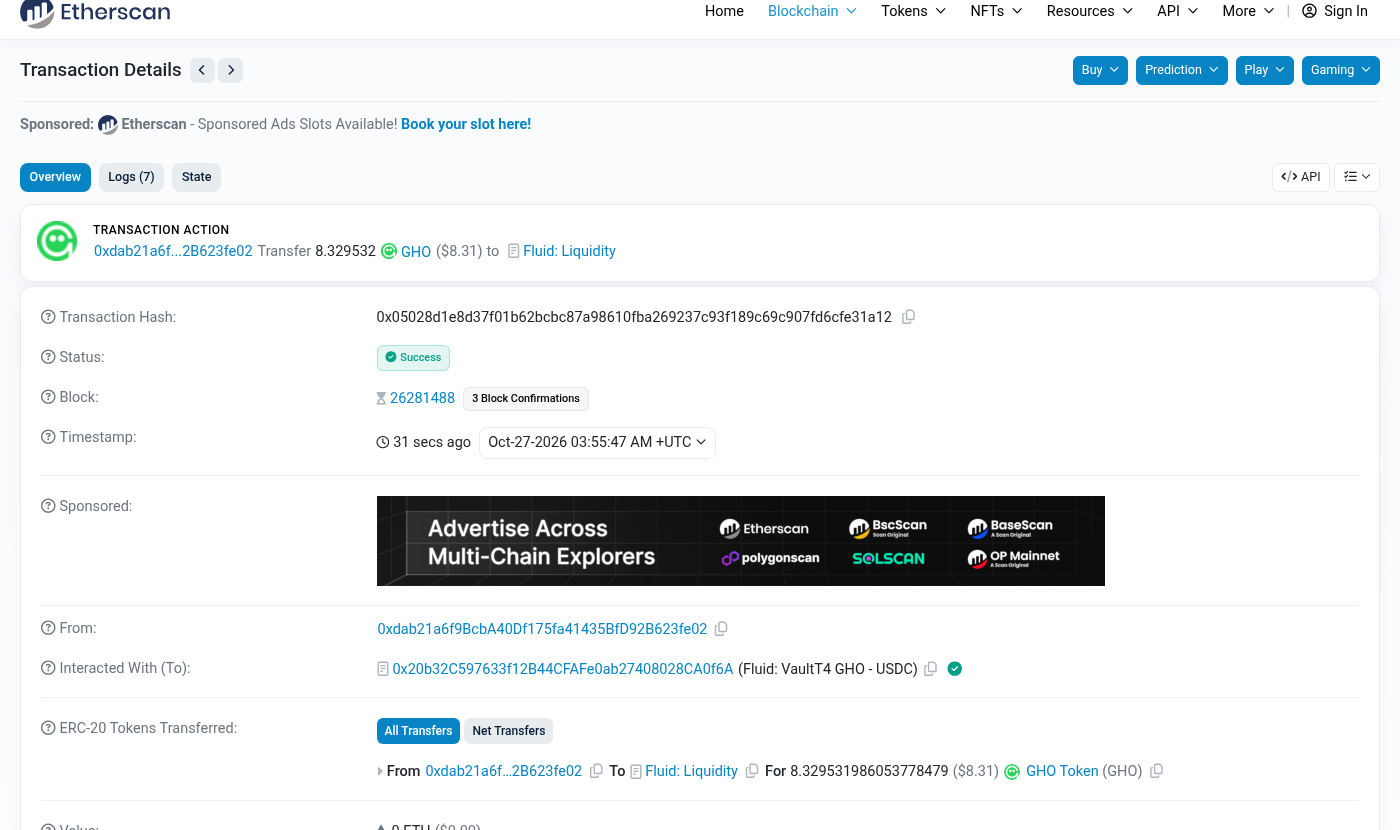Select the All Transfers toggle
The image size is (1400, 830).
point(418,731)
